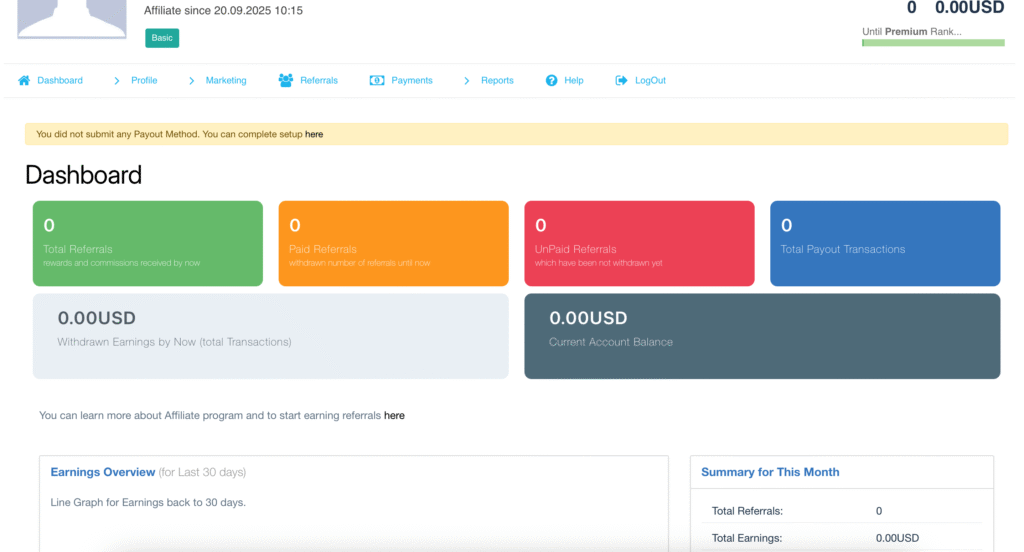Click 'here' link in Payout Method warning
The height and width of the screenshot is (552, 1024).
pyautogui.click(x=314, y=134)
